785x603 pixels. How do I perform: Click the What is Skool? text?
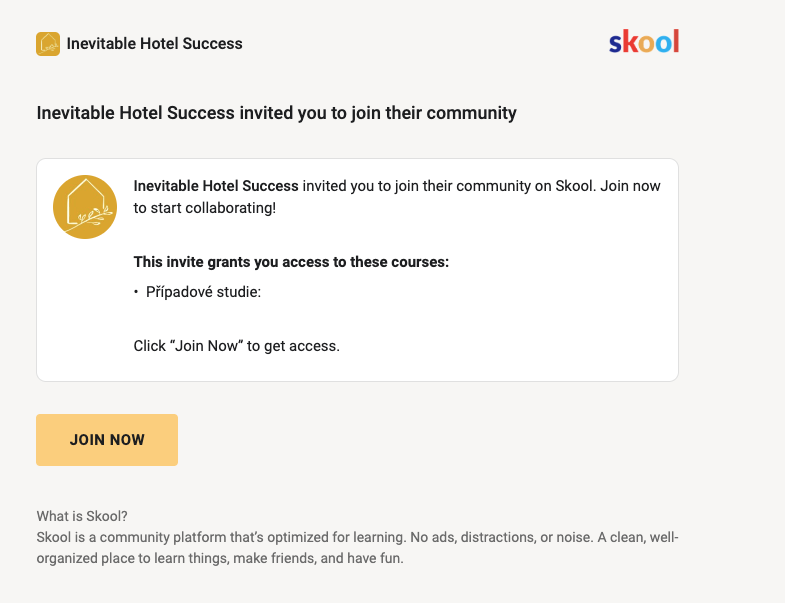coord(82,516)
